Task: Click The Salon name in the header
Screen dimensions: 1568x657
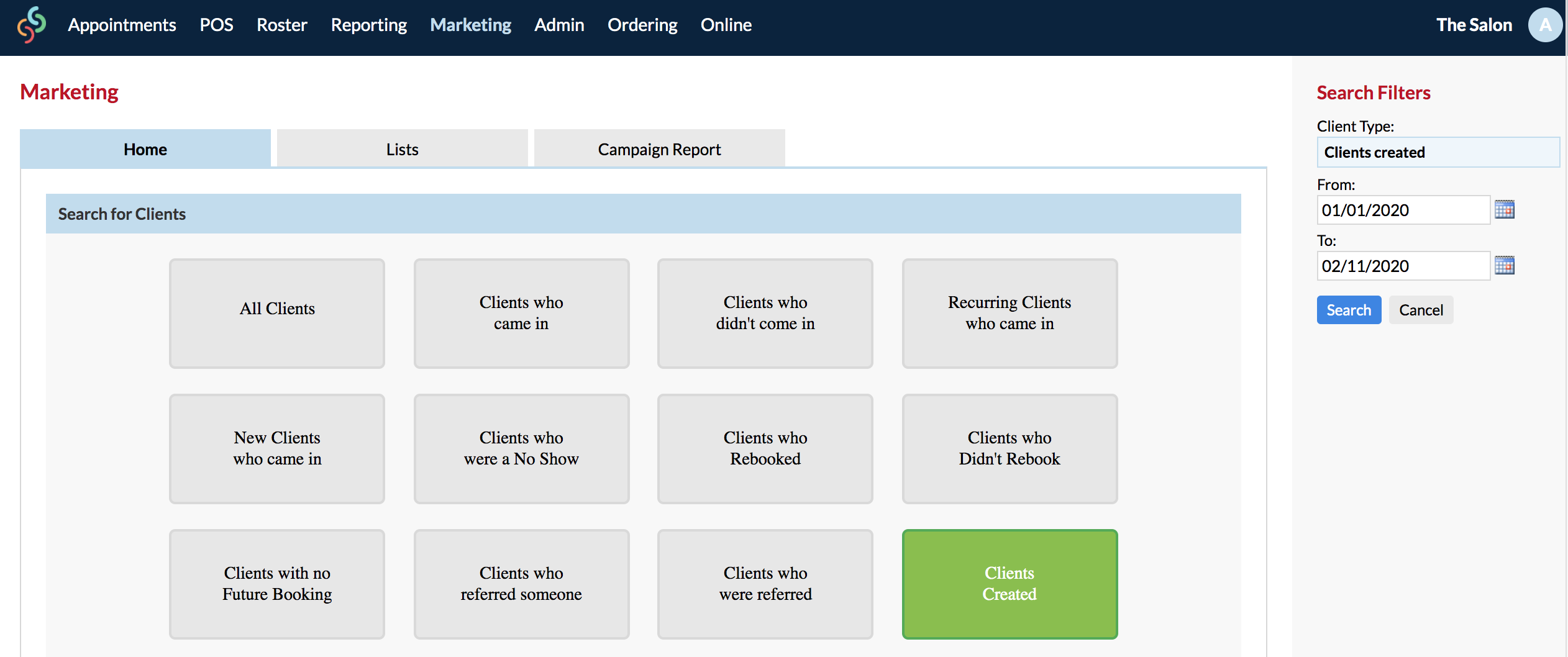Action: coord(1474,25)
